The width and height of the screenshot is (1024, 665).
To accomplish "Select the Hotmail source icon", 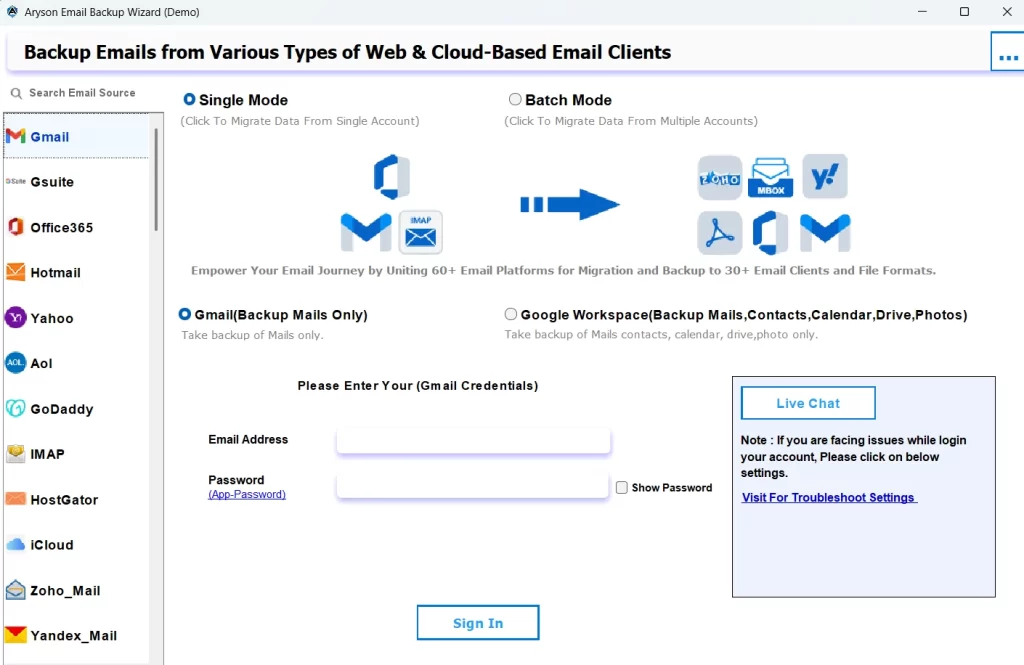I will click(54, 272).
